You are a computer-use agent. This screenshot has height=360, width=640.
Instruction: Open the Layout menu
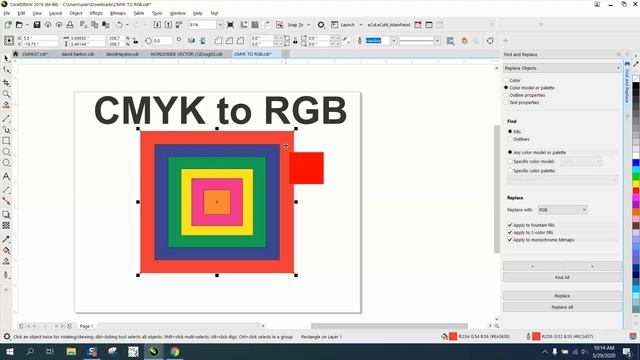pos(55,13)
